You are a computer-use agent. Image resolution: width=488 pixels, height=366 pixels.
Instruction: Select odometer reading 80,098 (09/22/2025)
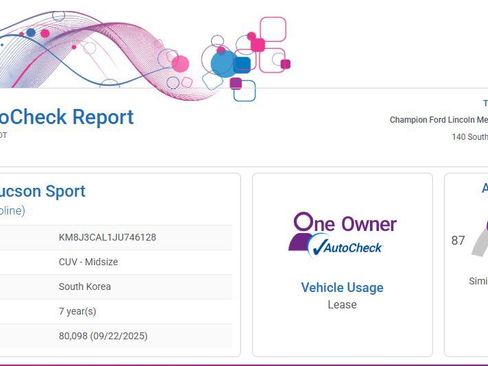click(x=103, y=336)
